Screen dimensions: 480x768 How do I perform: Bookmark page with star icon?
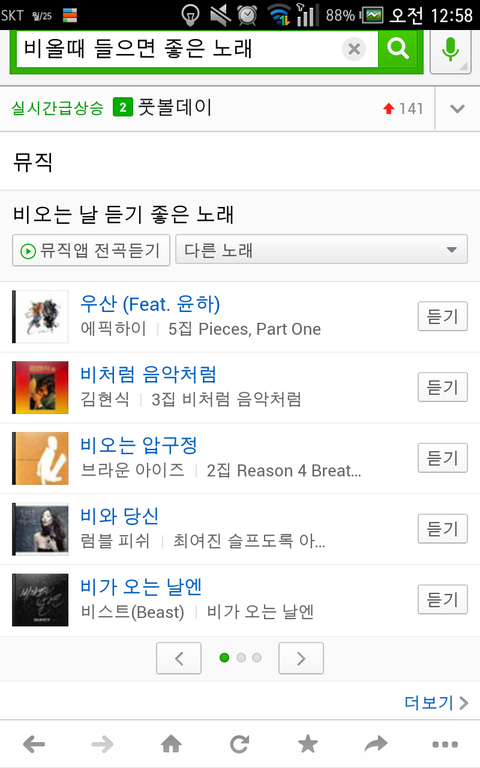[x=308, y=744]
